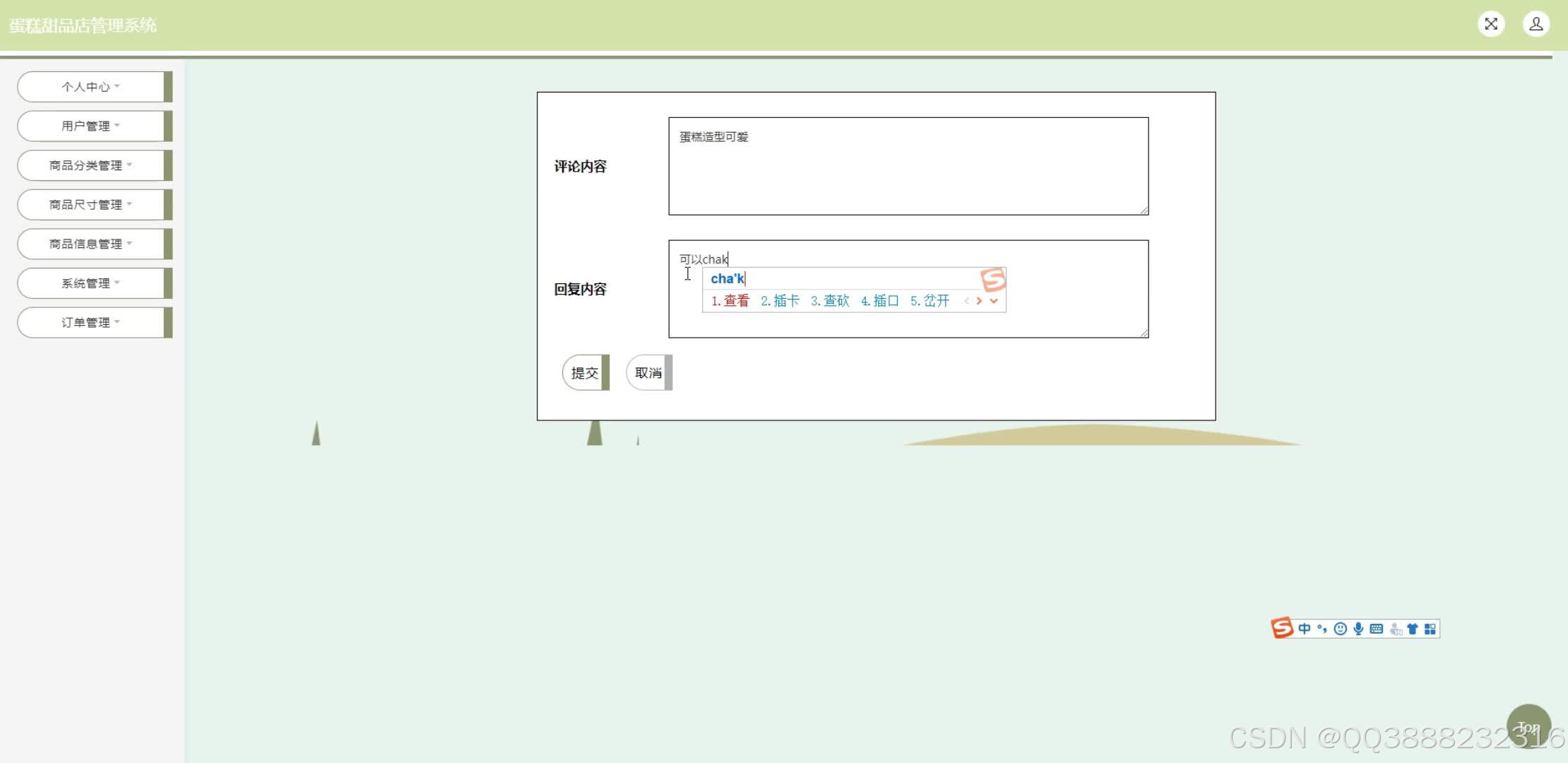Click the Sogou emoji smiley icon
Screen dimensions: 1568x763
point(1340,629)
